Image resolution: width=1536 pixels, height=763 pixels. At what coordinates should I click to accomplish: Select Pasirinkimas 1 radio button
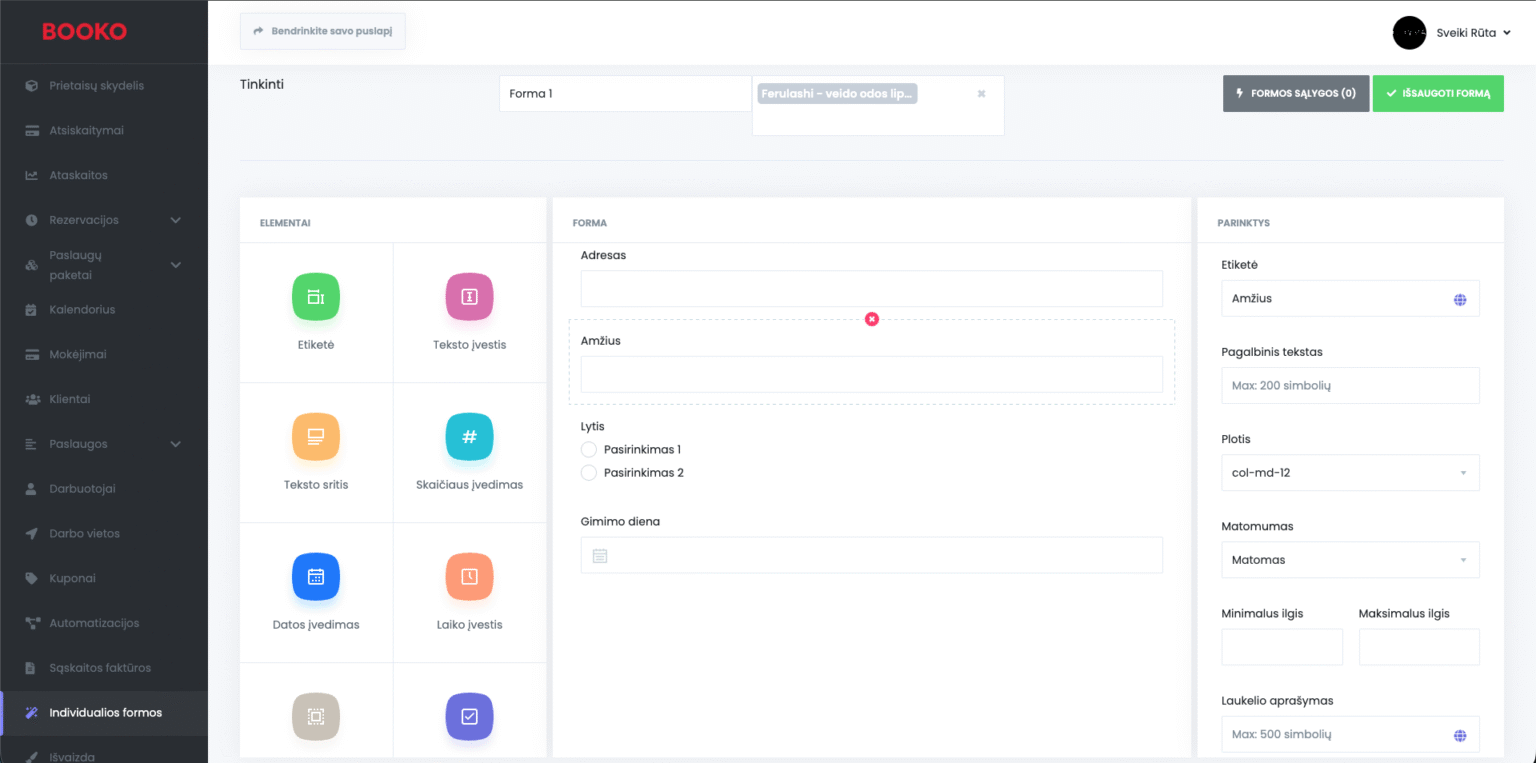click(589, 450)
